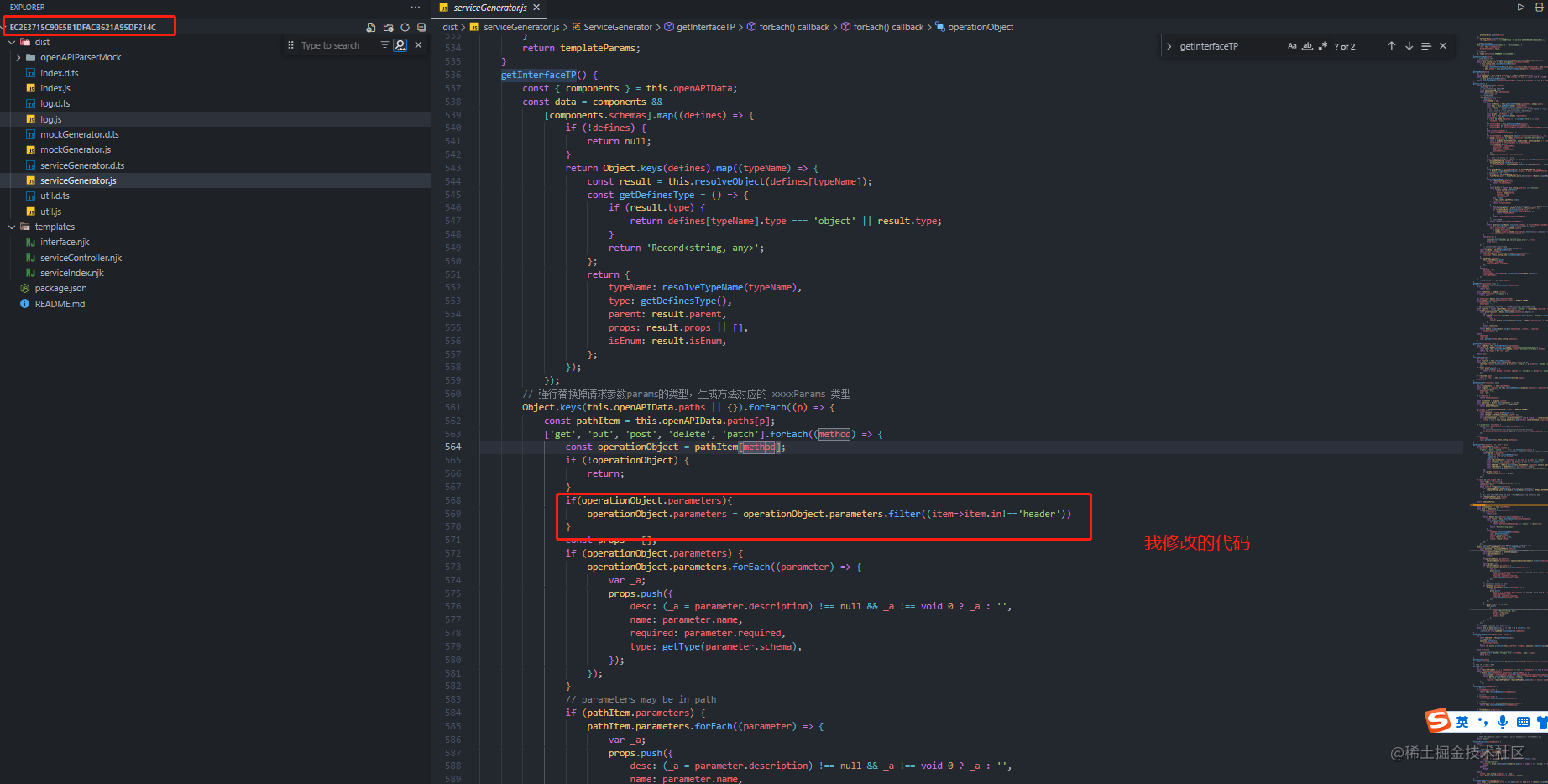
Task: Open mockGenerator.js from file tree
Action: click(76, 149)
